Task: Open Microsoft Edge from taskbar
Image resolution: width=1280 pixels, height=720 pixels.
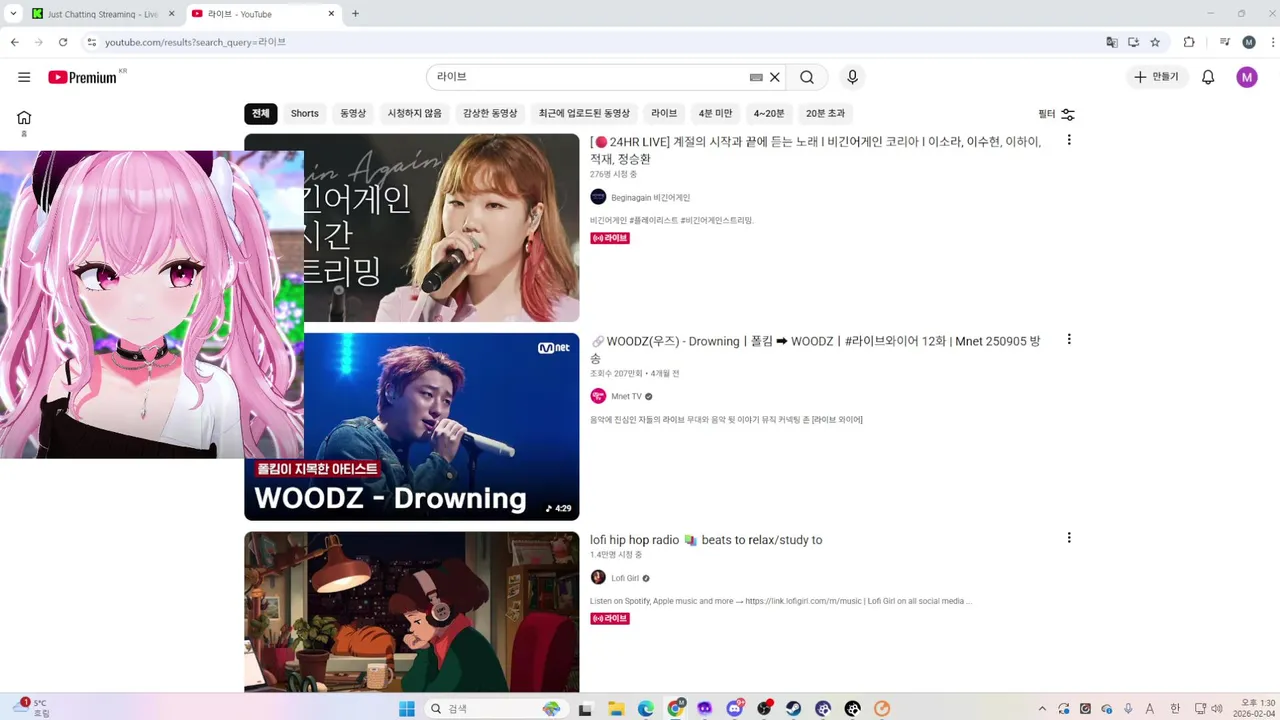Action: 646,709
